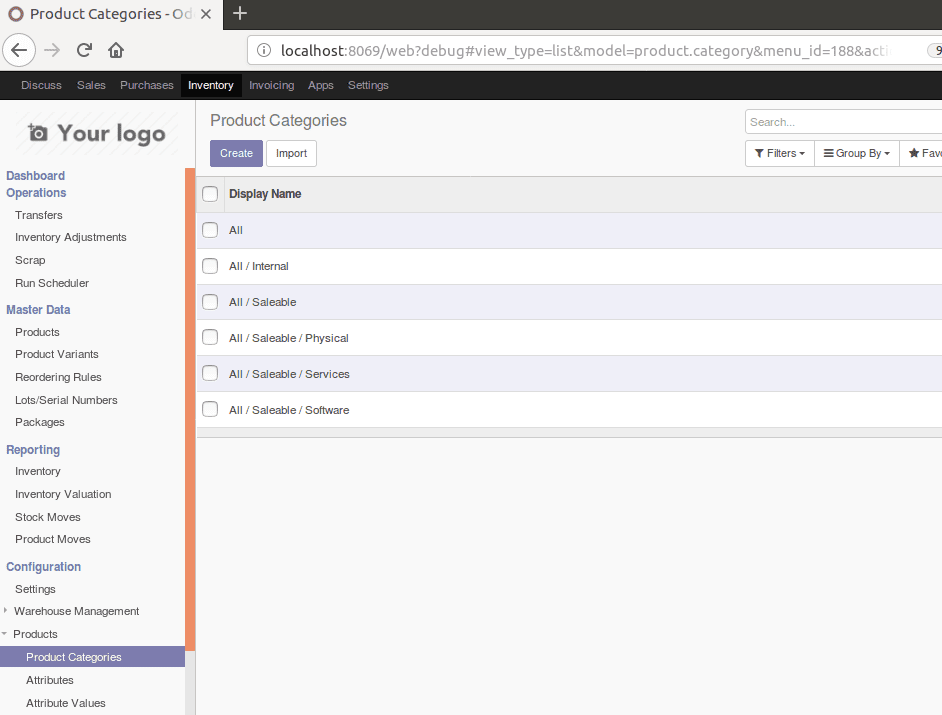Open the Group By dropdown

pos(857,153)
